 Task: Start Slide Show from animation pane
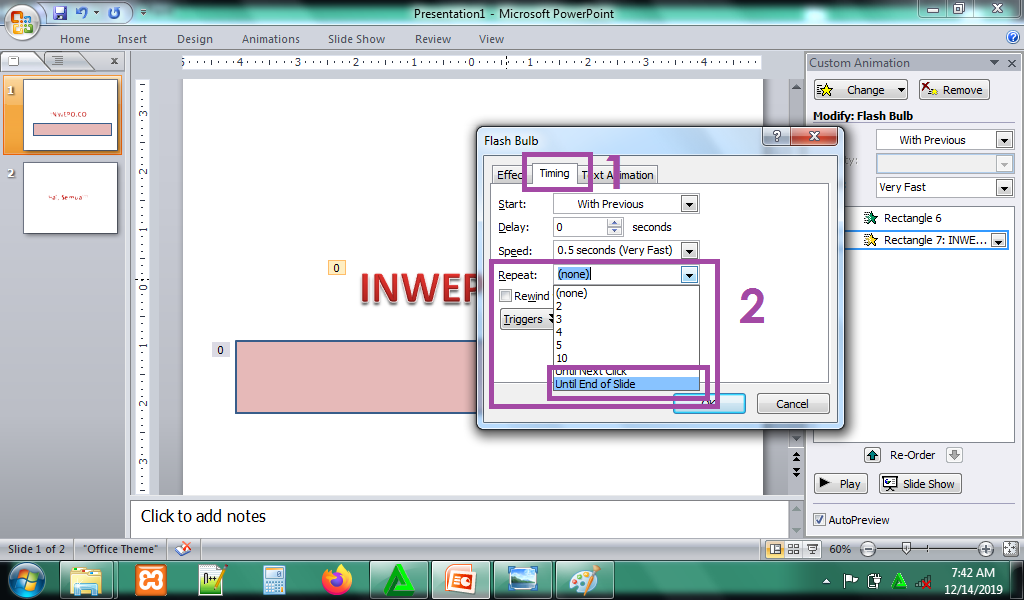coord(920,484)
